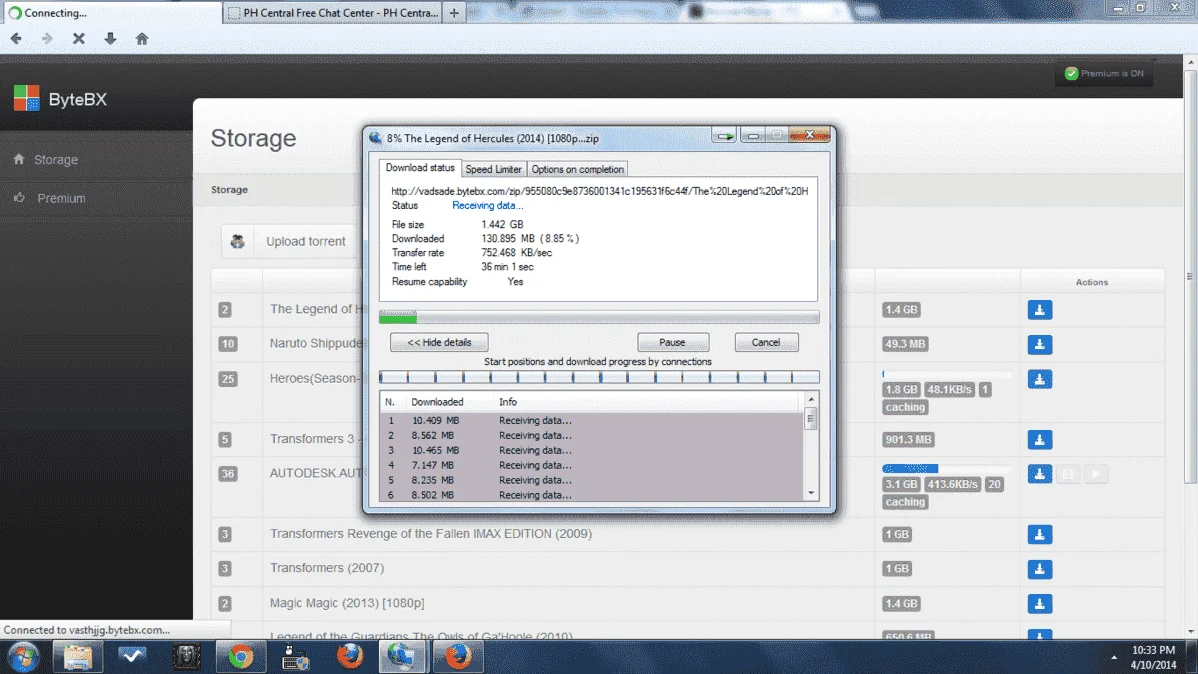Click Hide details button

[x=439, y=342]
